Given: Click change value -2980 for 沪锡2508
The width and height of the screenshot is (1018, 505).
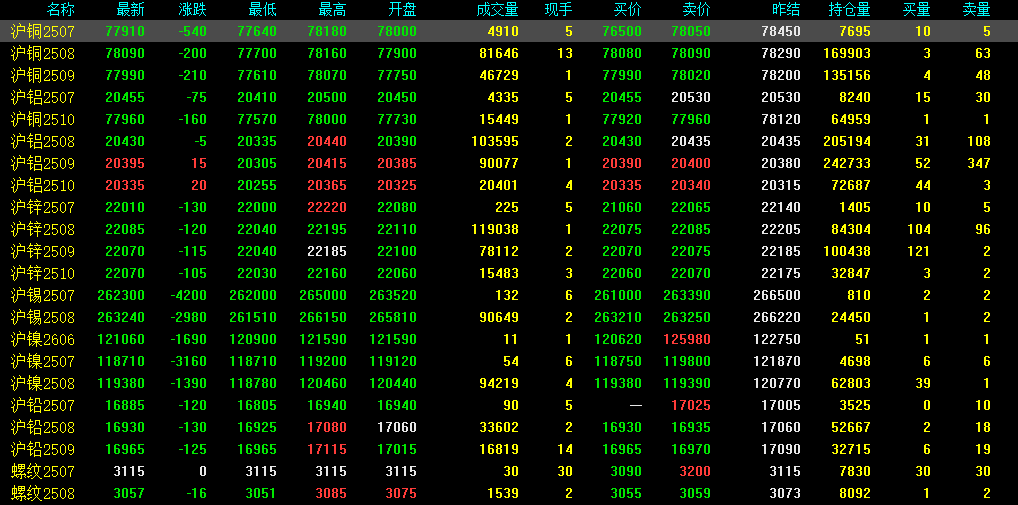Looking at the screenshot, I should click(x=188, y=317).
